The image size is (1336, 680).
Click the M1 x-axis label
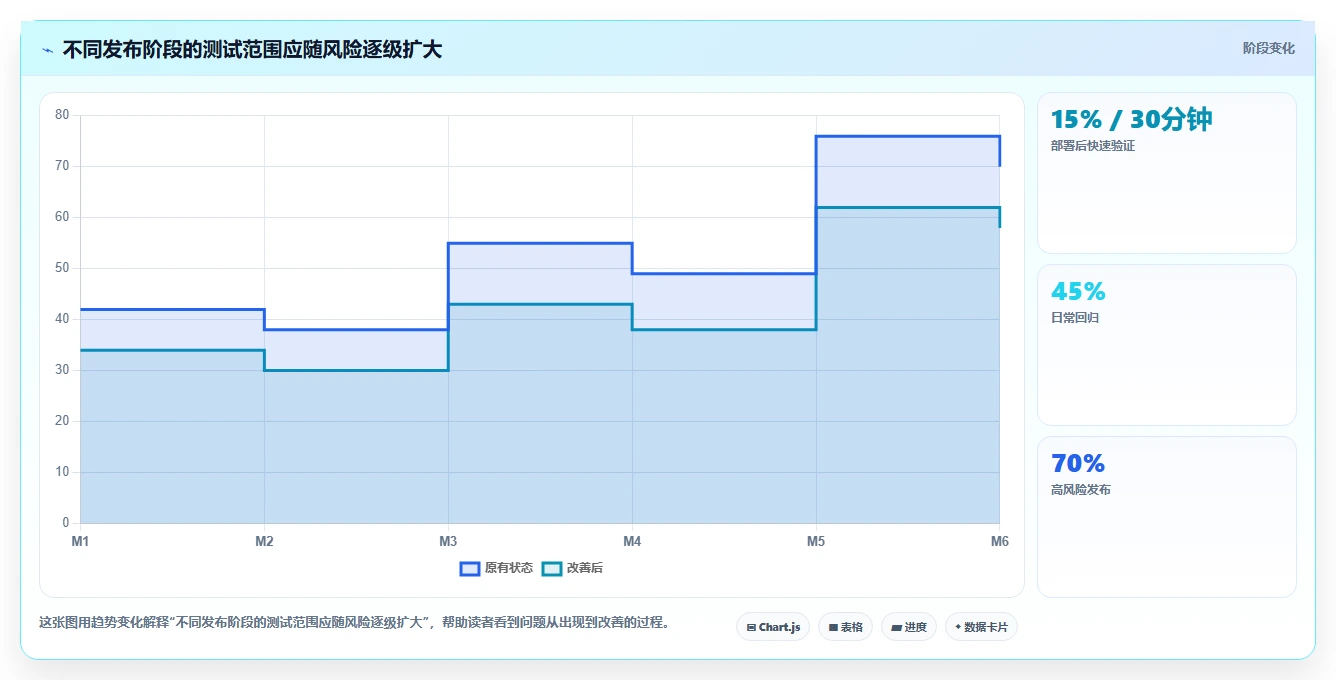pos(80,541)
